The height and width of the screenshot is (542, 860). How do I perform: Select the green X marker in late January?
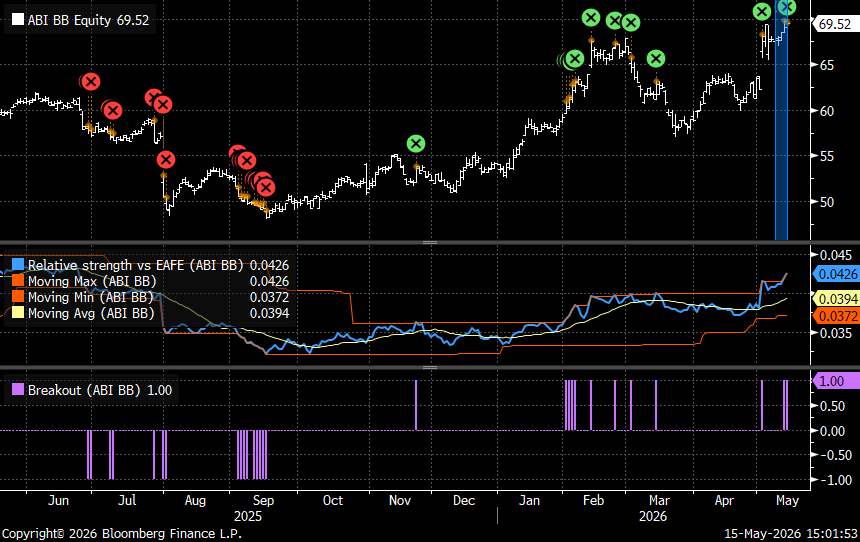[x=574, y=59]
